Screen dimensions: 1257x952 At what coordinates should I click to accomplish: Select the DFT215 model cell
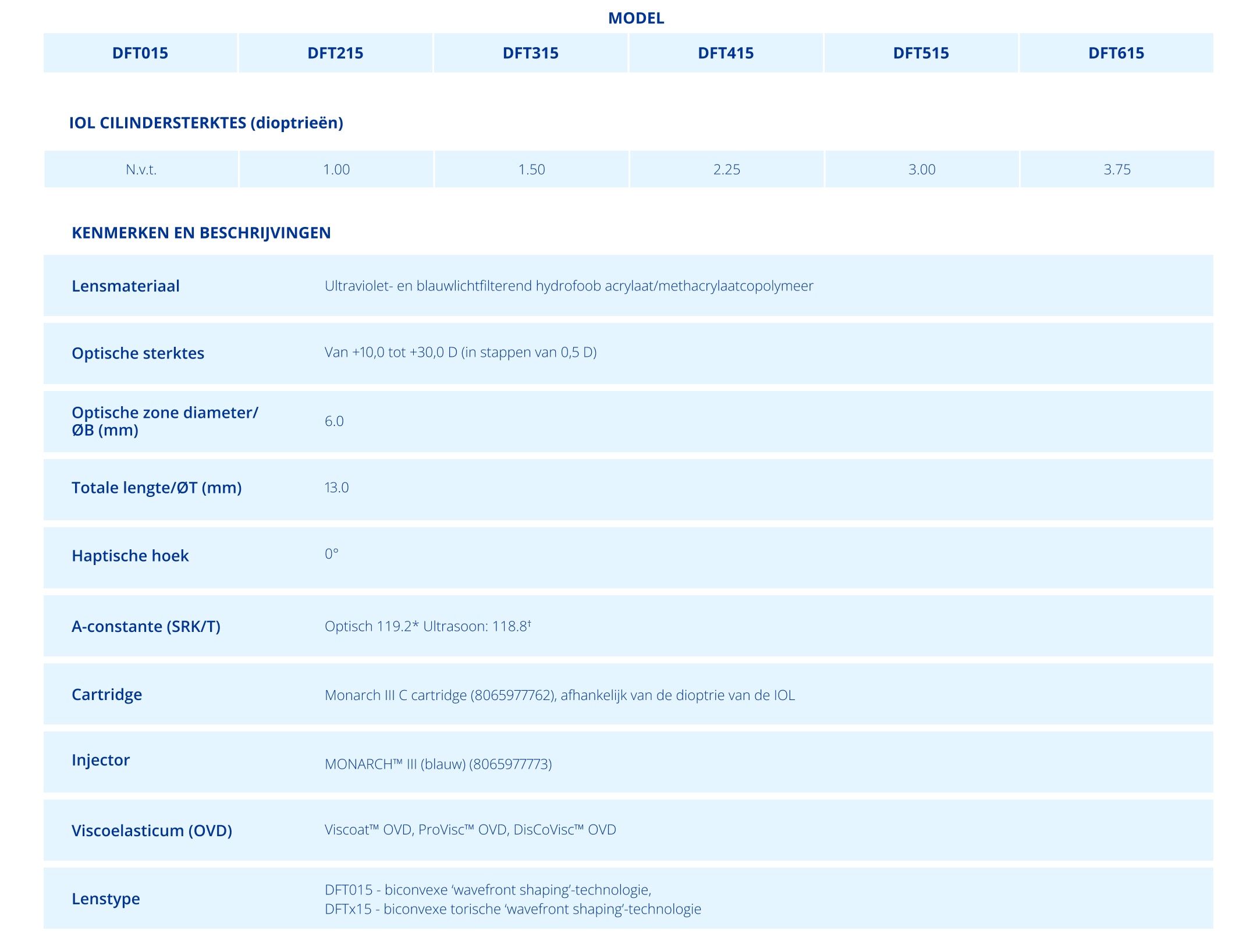point(336,53)
